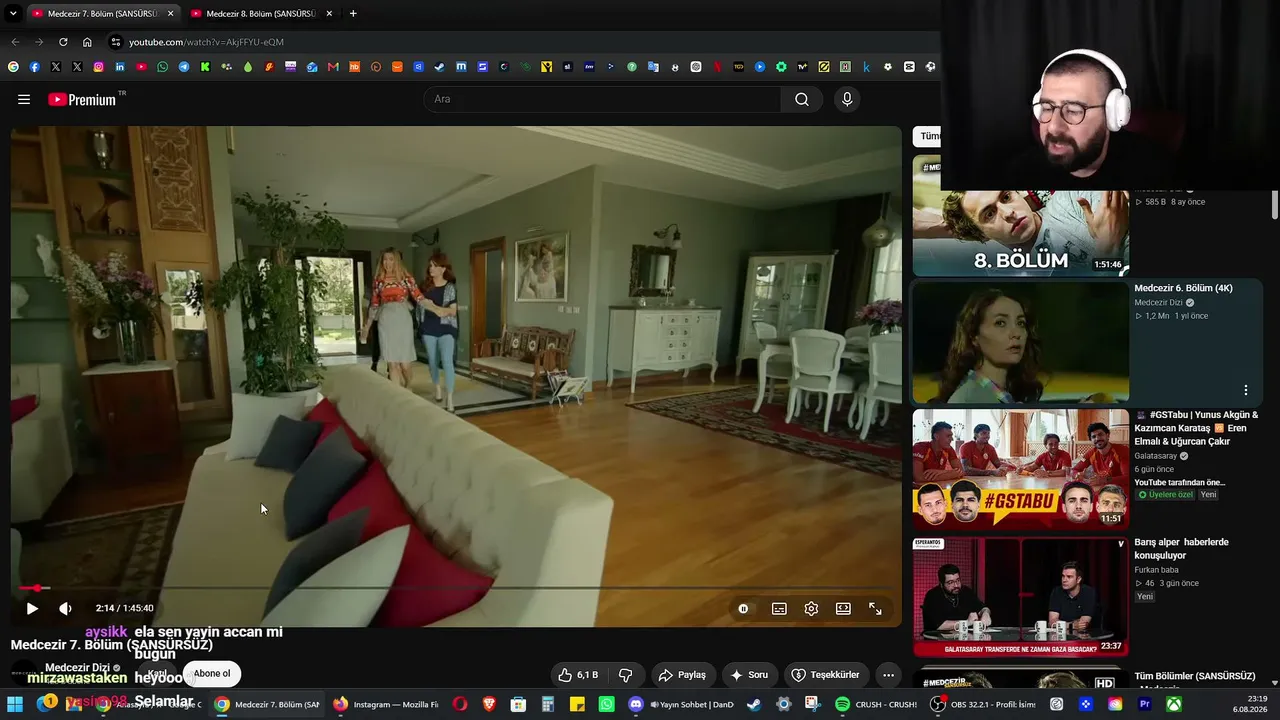The width and height of the screenshot is (1280, 720).
Task: Open the Facebook bookmark
Action: 34,67
